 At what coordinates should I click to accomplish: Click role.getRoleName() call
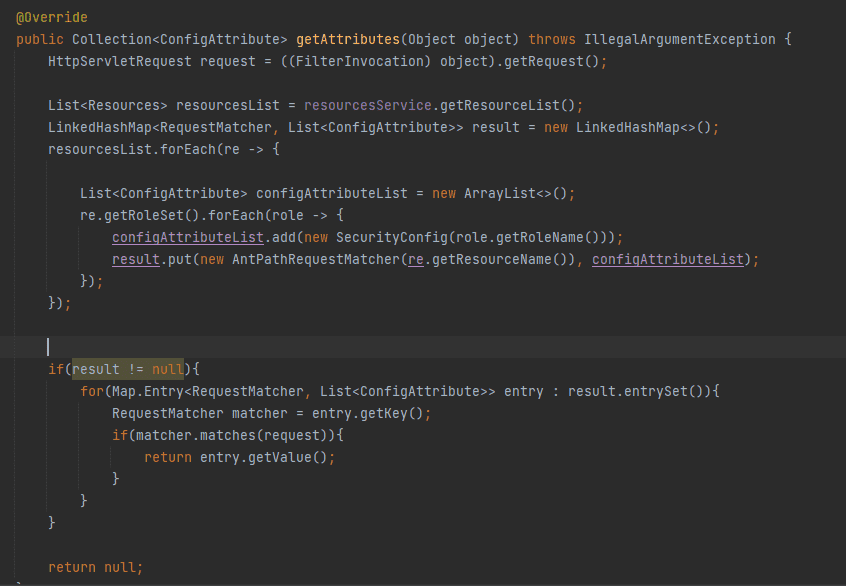point(528,237)
